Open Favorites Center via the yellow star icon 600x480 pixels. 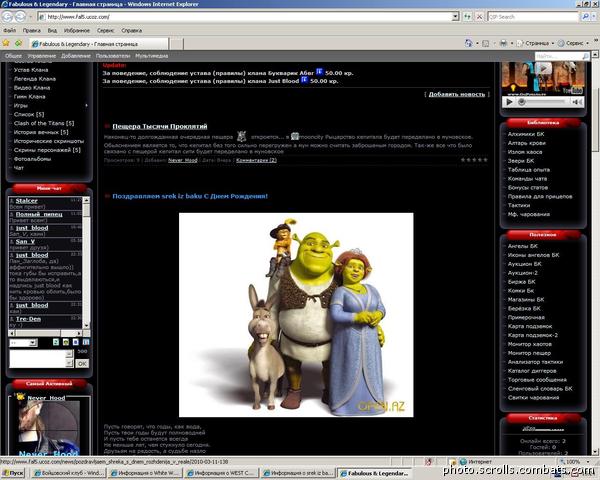pos(6,43)
